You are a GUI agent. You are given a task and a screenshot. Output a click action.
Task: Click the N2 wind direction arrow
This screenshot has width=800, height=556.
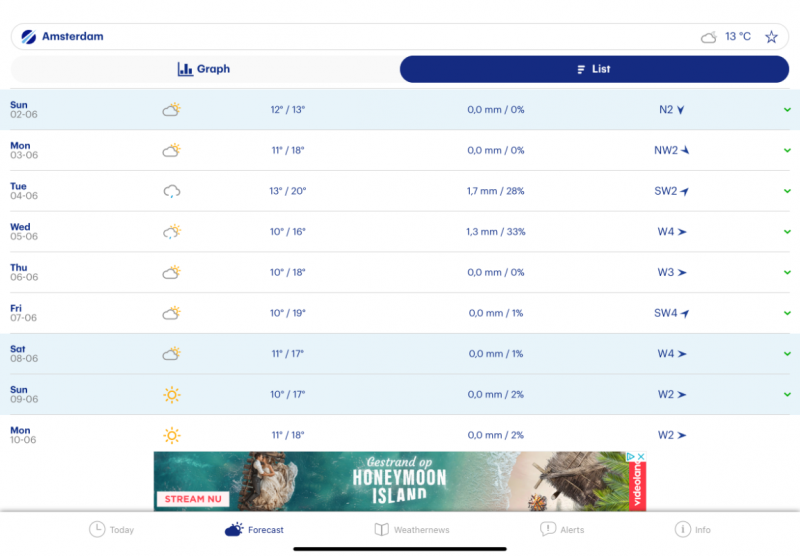pyautogui.click(x=681, y=110)
